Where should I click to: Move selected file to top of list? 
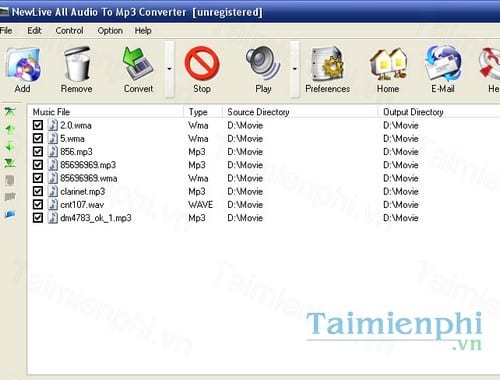pyautogui.click(x=10, y=112)
